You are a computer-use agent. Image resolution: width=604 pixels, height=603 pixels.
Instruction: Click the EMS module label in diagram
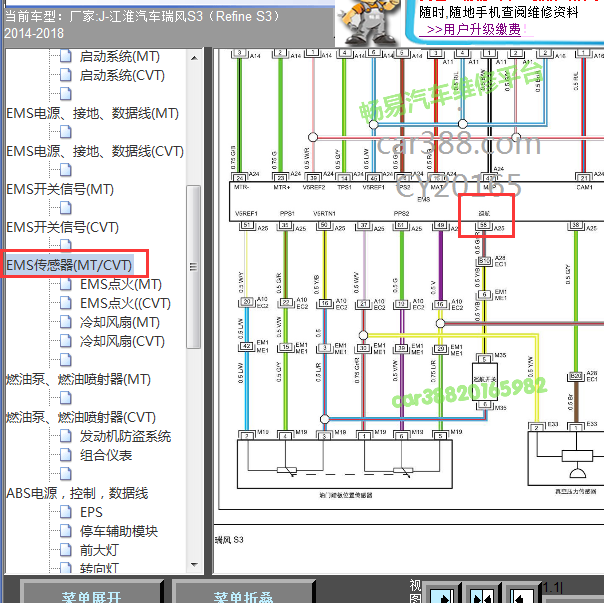point(424,199)
